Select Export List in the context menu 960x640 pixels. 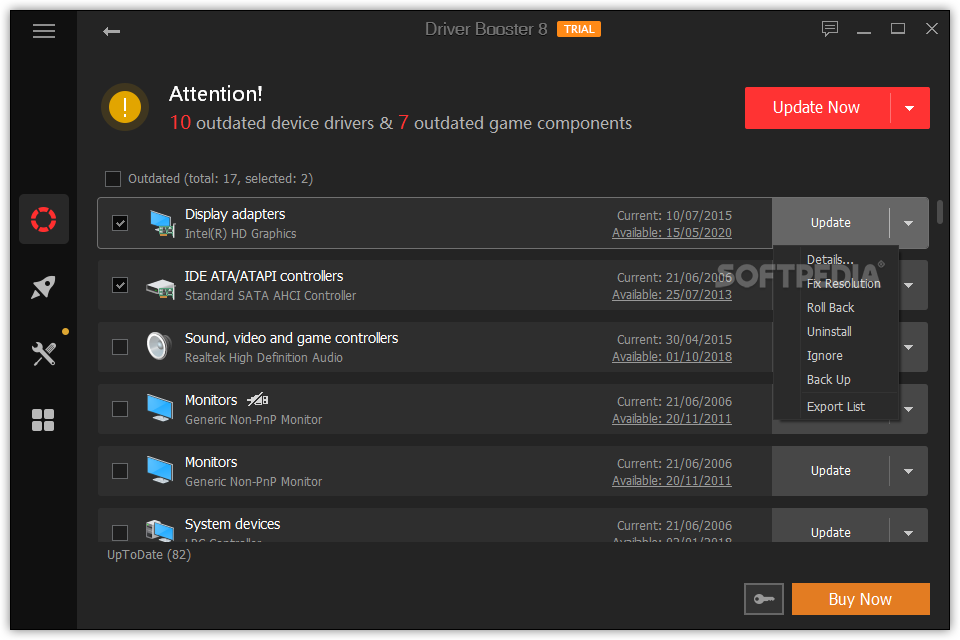click(836, 407)
